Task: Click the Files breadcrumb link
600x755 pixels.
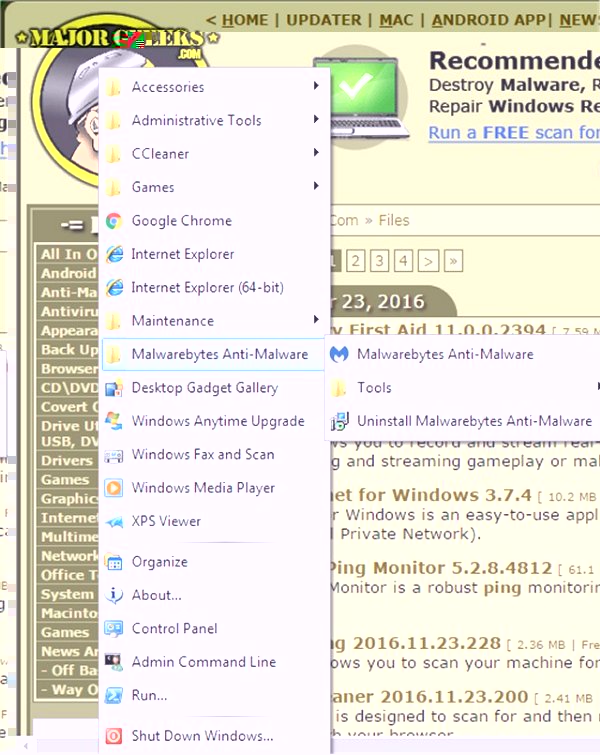Action: (x=394, y=221)
